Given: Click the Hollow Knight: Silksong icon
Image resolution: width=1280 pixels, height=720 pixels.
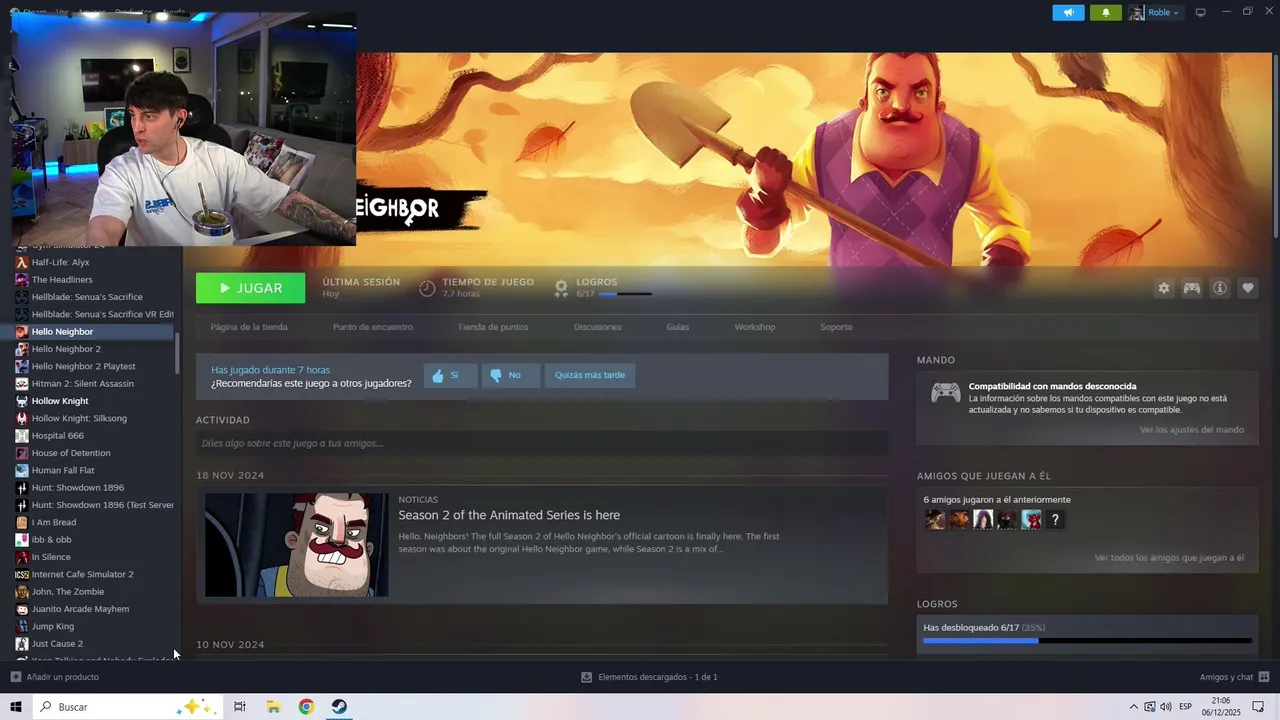Looking at the screenshot, I should pyautogui.click(x=21, y=418).
